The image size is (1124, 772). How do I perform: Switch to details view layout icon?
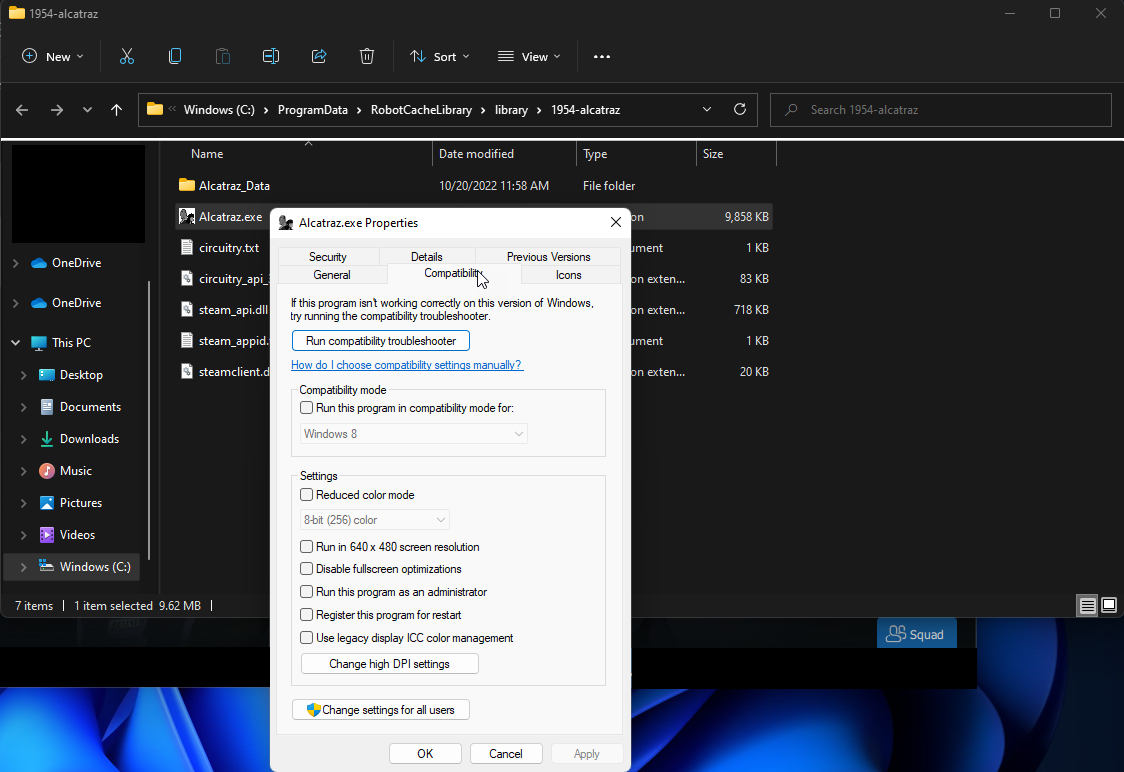point(1087,606)
